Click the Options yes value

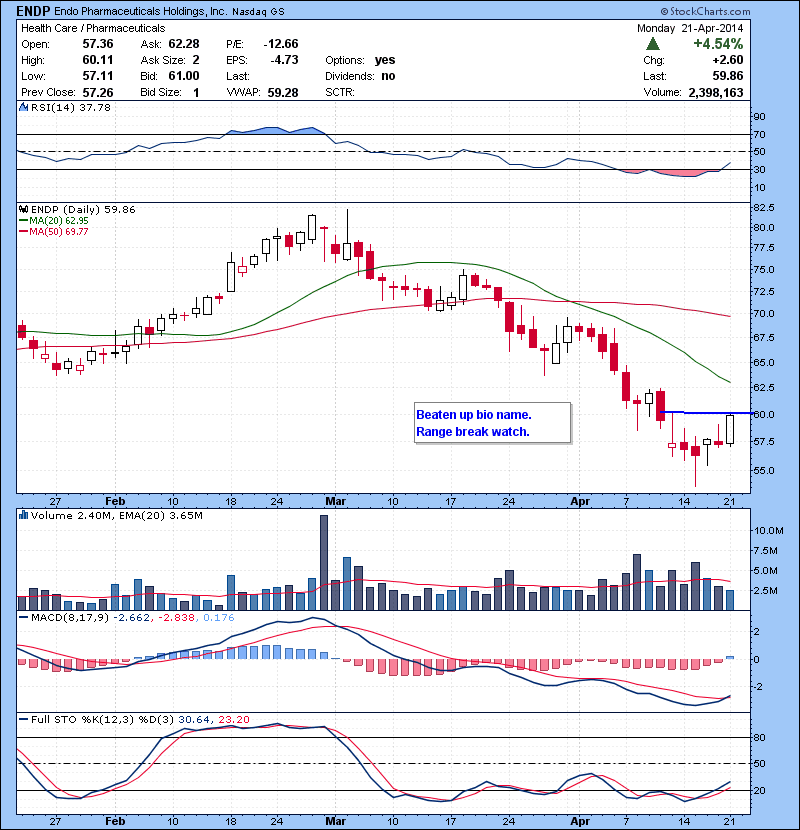(385, 60)
